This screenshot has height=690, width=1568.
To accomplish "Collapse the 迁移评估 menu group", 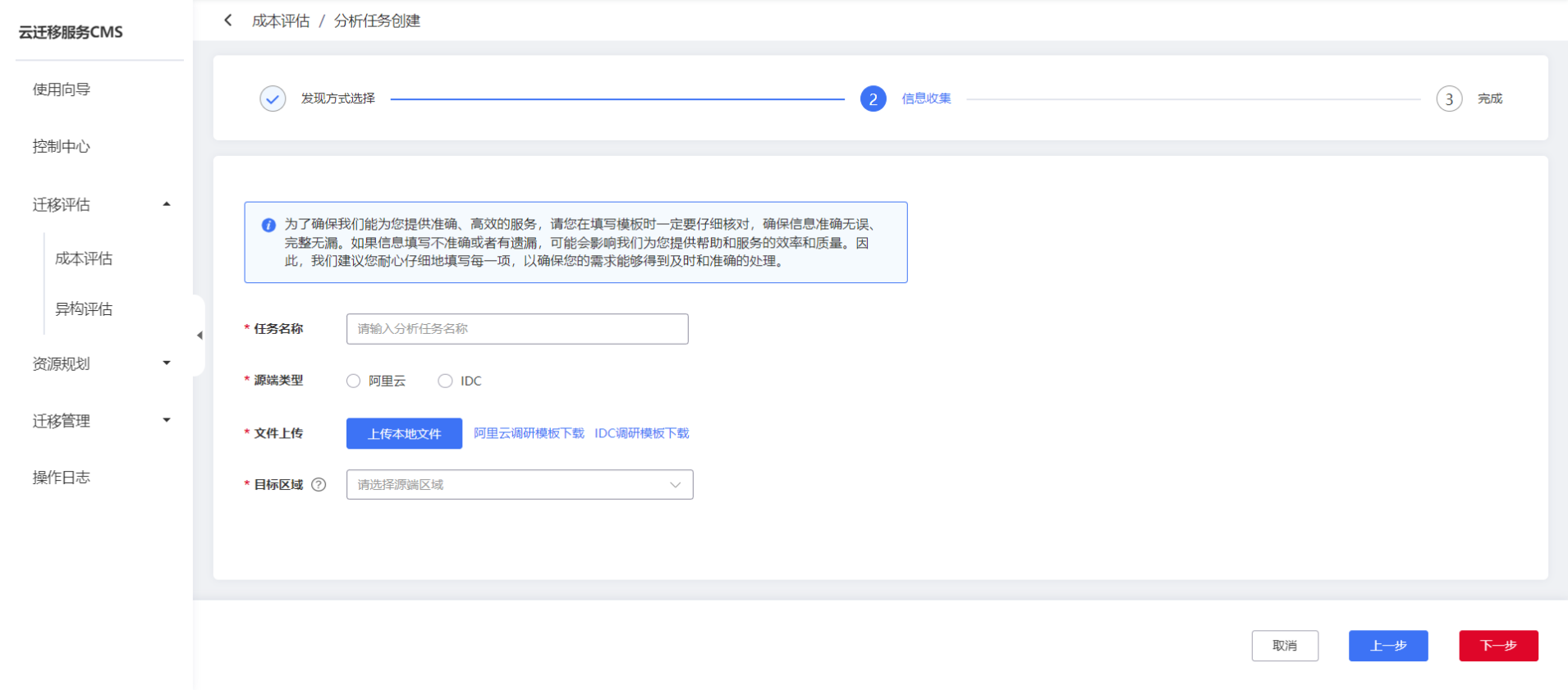I will tap(167, 204).
